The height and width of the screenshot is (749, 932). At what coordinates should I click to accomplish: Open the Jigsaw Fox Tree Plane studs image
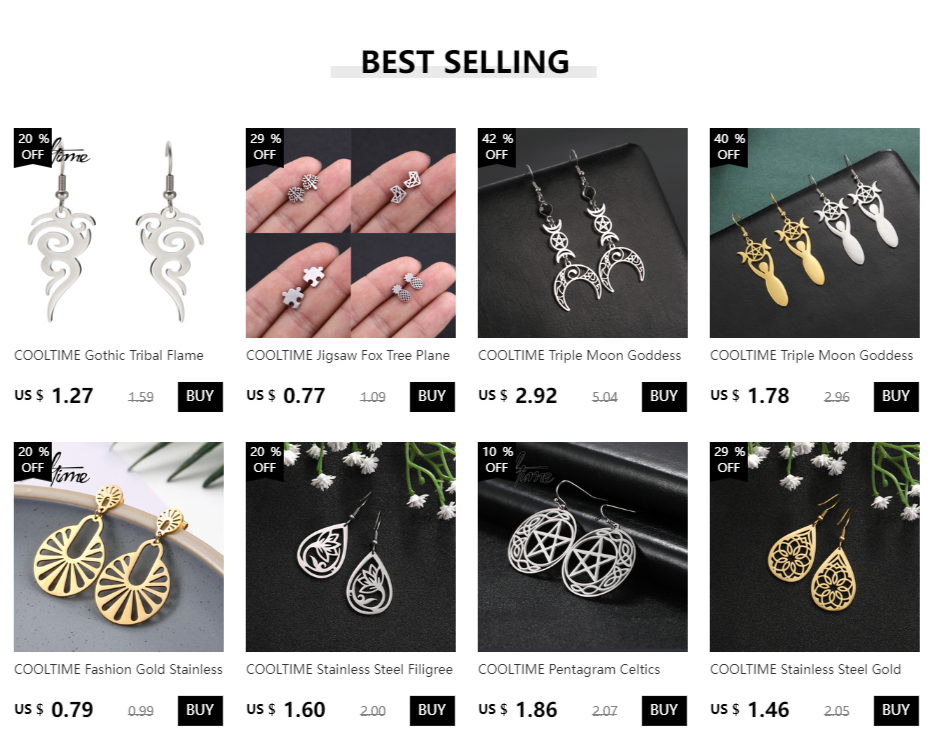pos(351,233)
